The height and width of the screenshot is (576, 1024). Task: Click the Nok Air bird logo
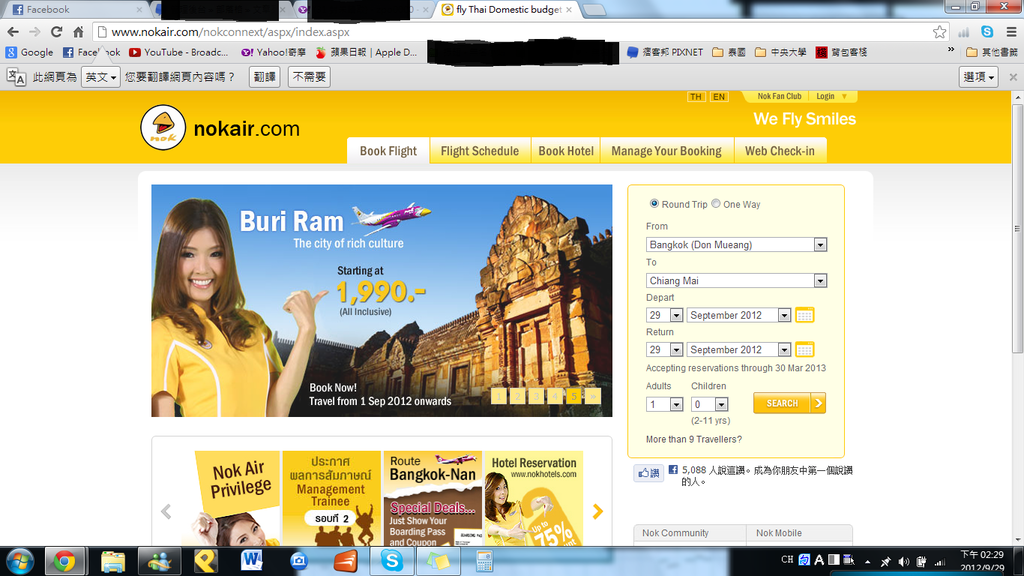163,127
